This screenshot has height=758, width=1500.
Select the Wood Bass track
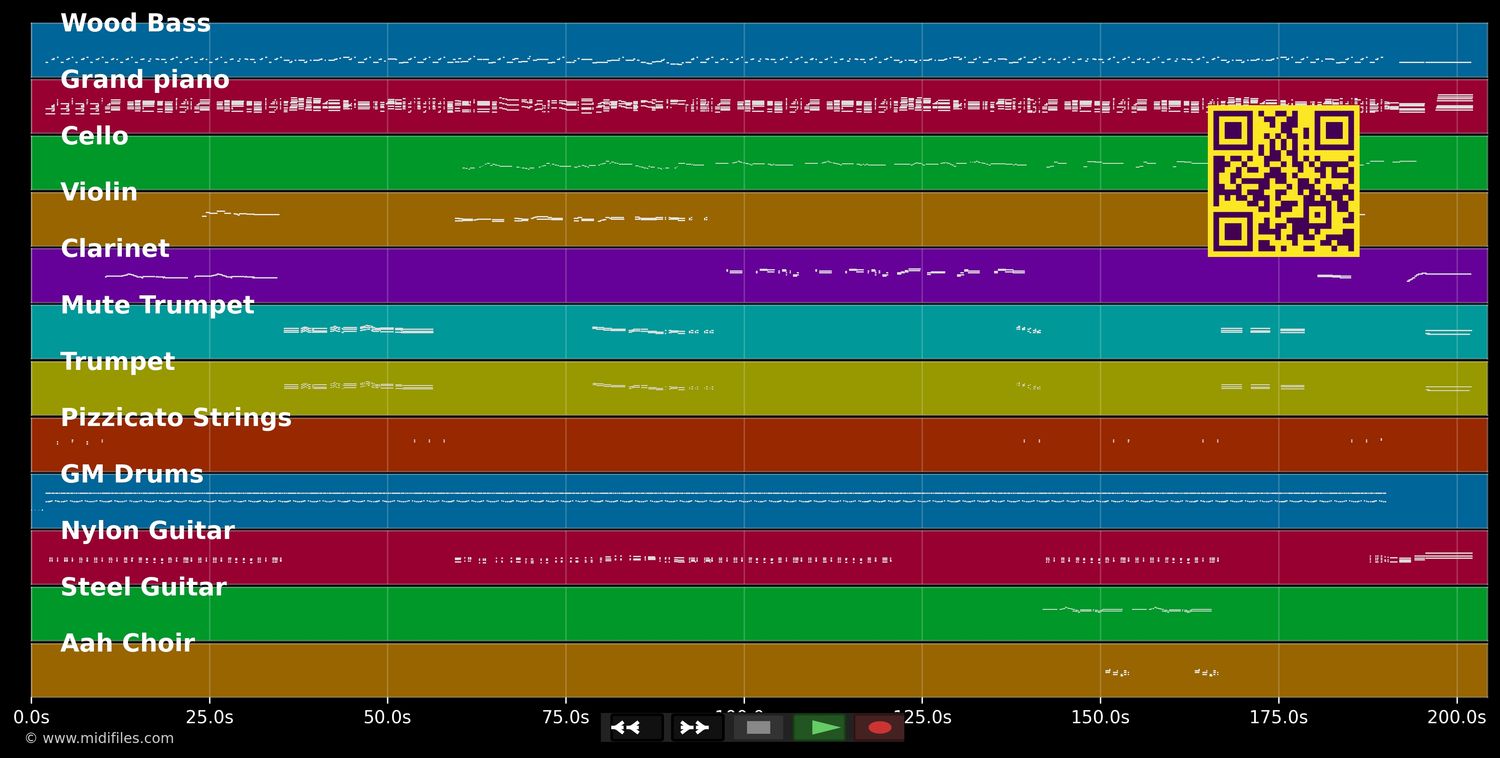coord(136,23)
